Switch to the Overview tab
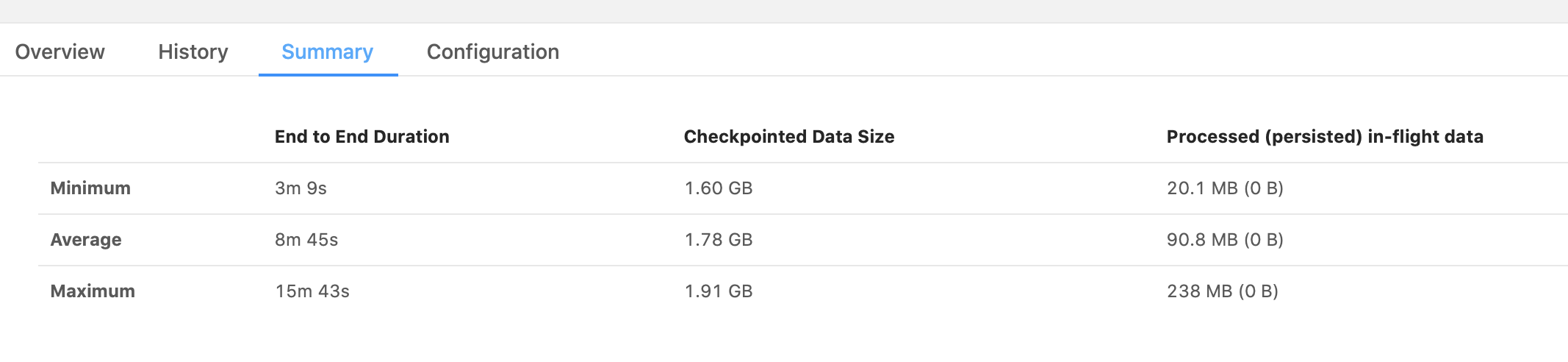Viewport: 1568px width, 362px height. click(60, 52)
